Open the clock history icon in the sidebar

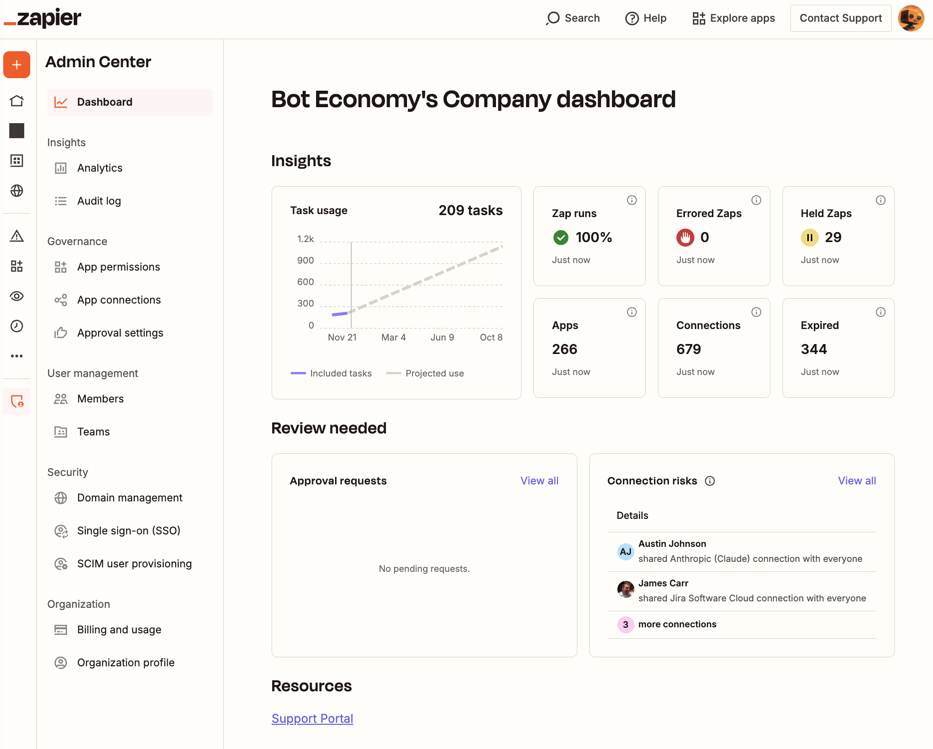point(16,325)
